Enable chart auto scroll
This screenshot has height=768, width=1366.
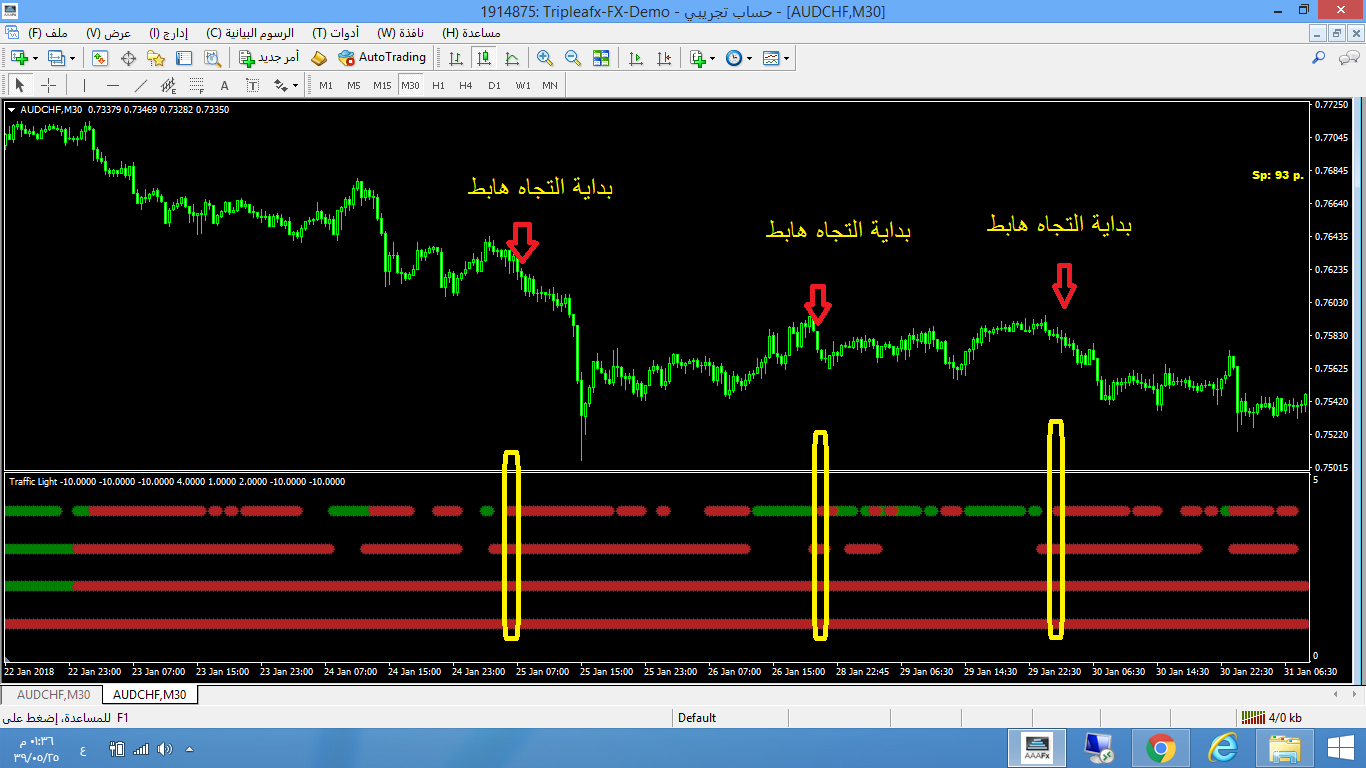635,58
